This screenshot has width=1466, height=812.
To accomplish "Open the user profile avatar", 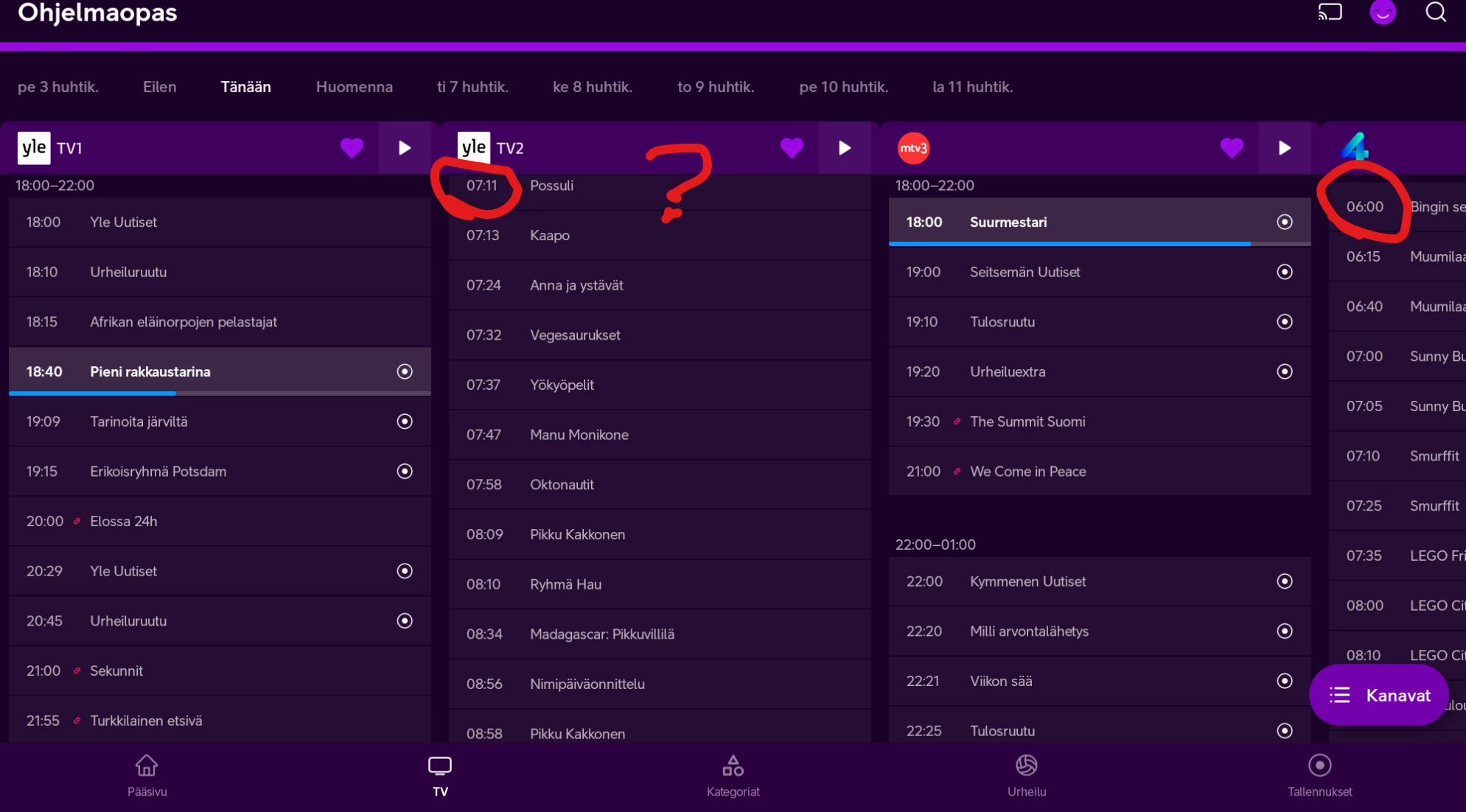I will pos(1382,13).
